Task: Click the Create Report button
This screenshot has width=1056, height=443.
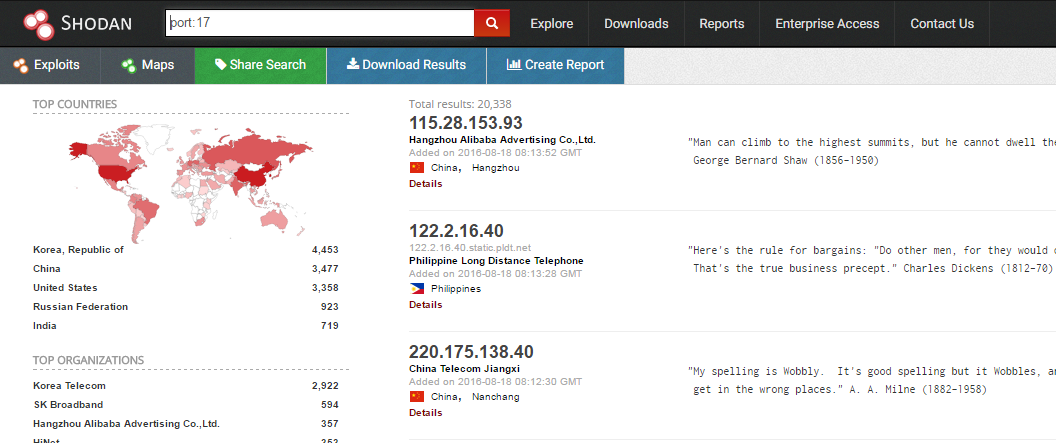Action: tap(555, 65)
